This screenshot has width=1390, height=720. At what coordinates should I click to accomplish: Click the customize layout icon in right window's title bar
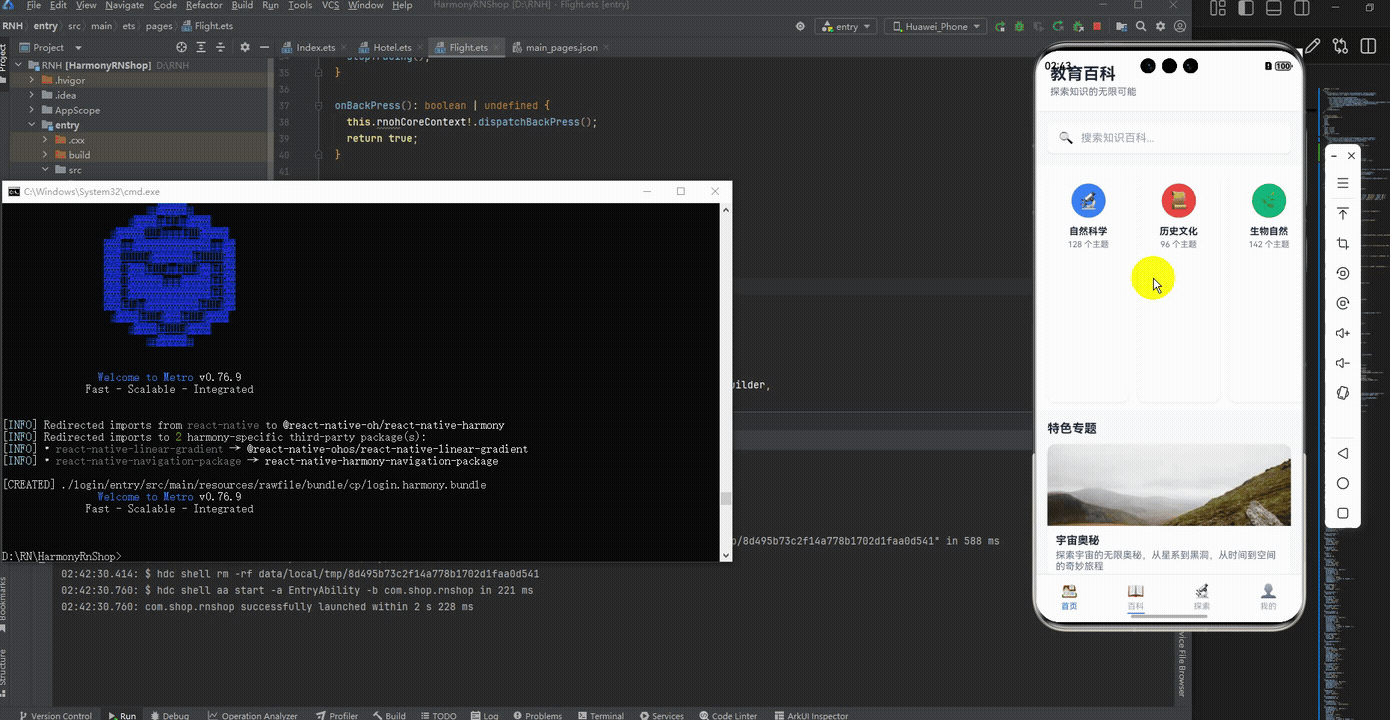1217,9
